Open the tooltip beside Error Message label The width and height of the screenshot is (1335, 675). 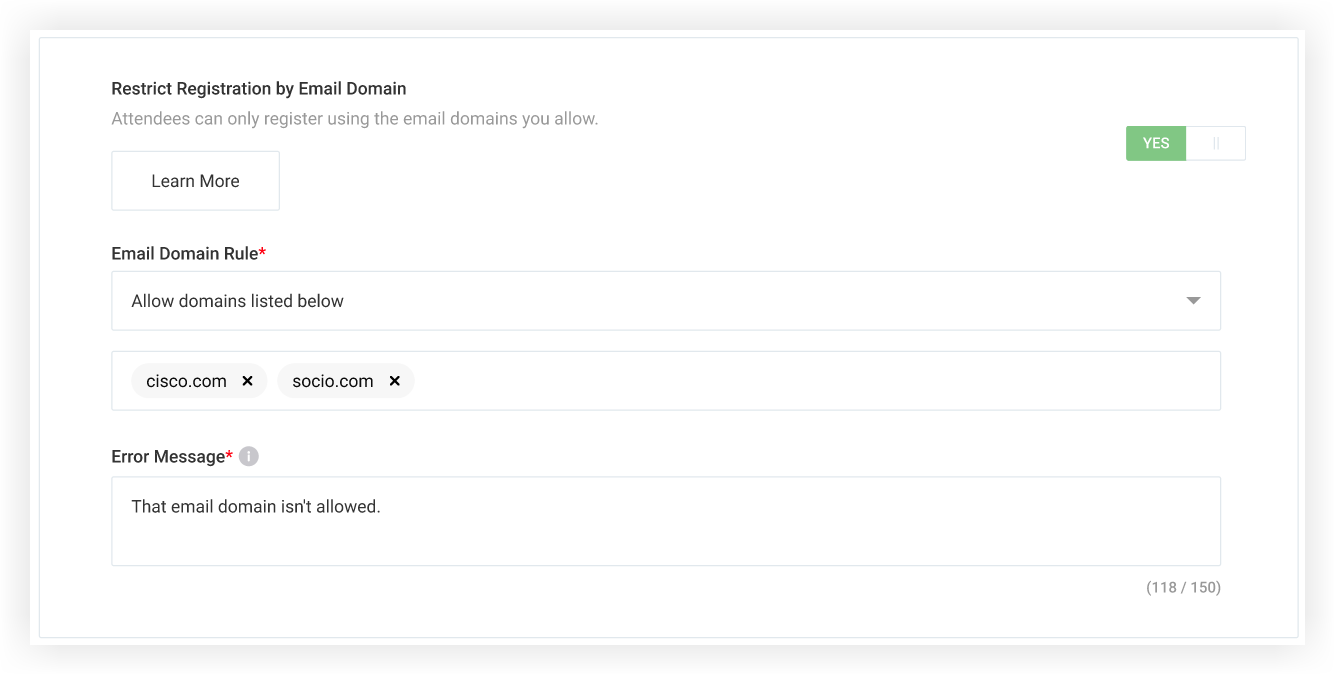tap(248, 455)
